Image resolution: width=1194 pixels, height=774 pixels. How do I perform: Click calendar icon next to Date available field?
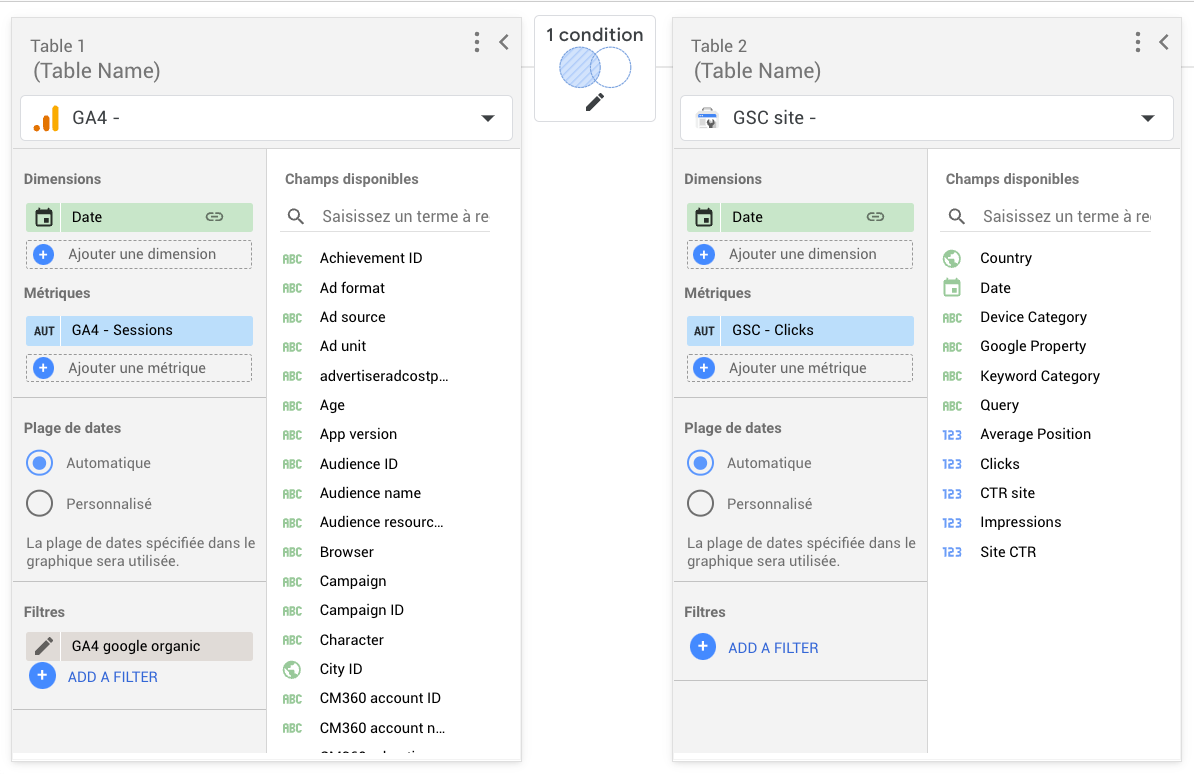tap(952, 288)
